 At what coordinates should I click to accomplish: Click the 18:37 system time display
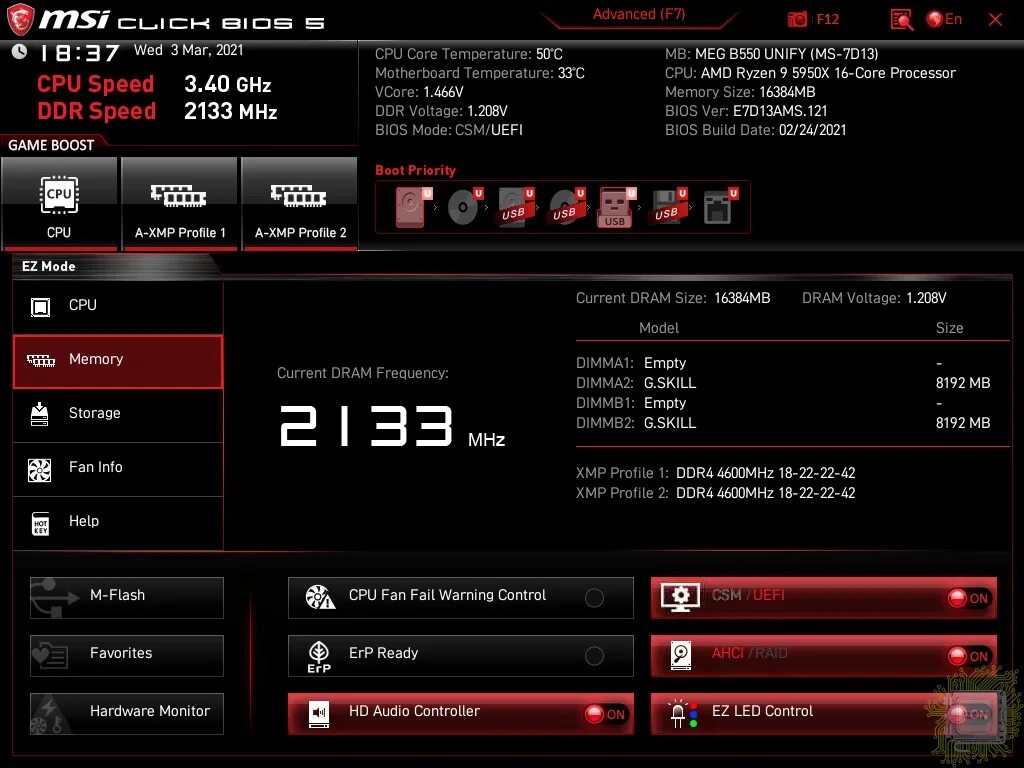pos(79,53)
